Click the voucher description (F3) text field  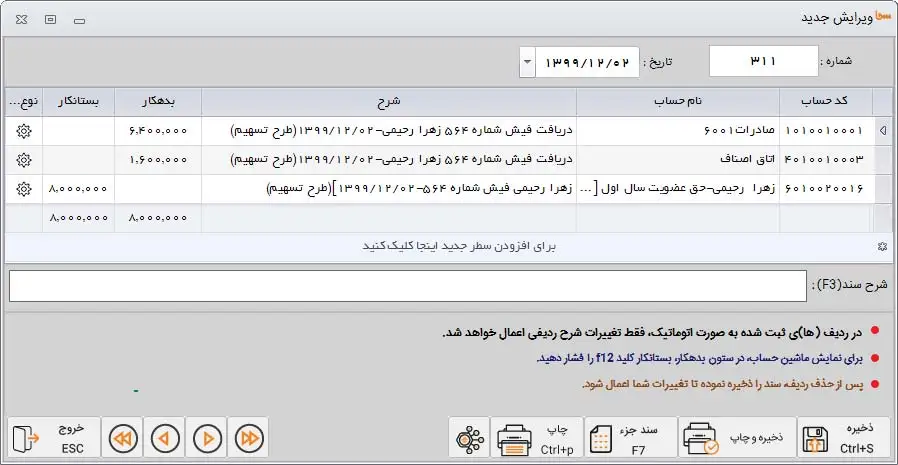406,286
